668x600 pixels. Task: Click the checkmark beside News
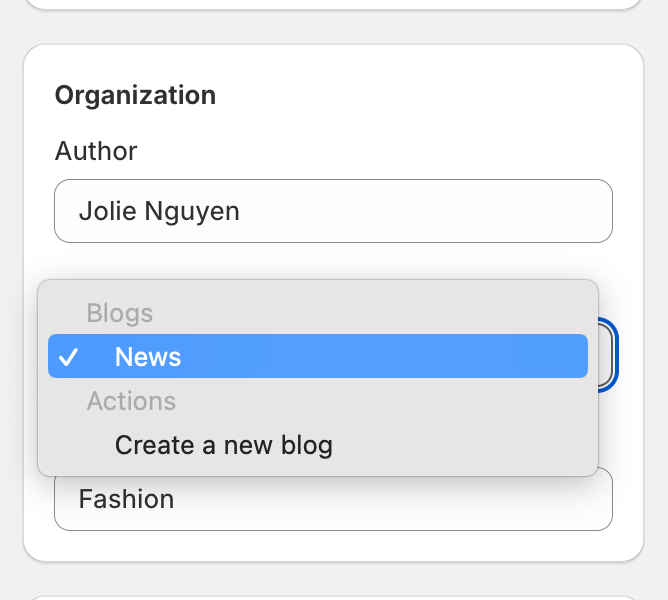(x=68, y=358)
